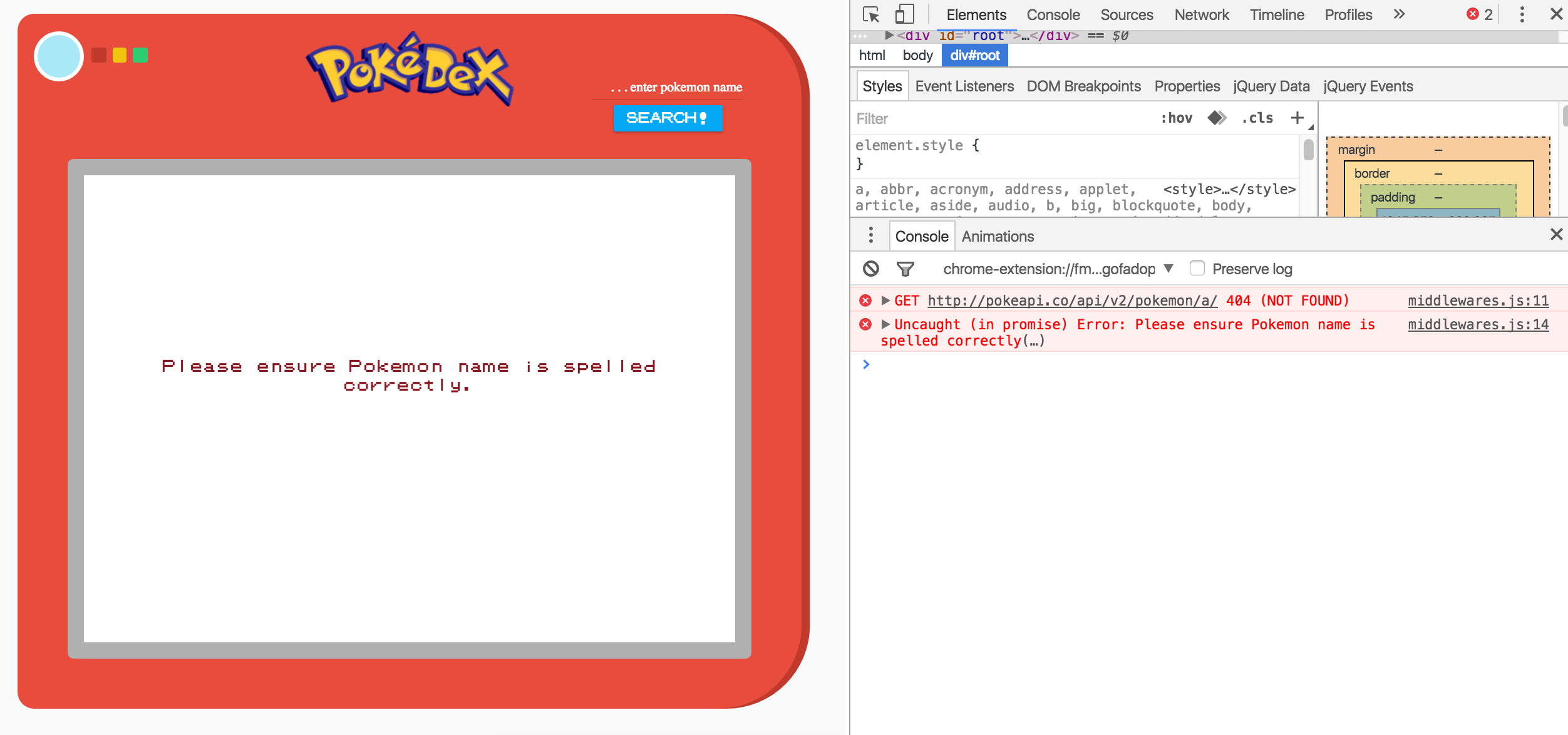Expand the Uncaught promise error details
This screenshot has height=735, width=1568.
click(x=885, y=324)
